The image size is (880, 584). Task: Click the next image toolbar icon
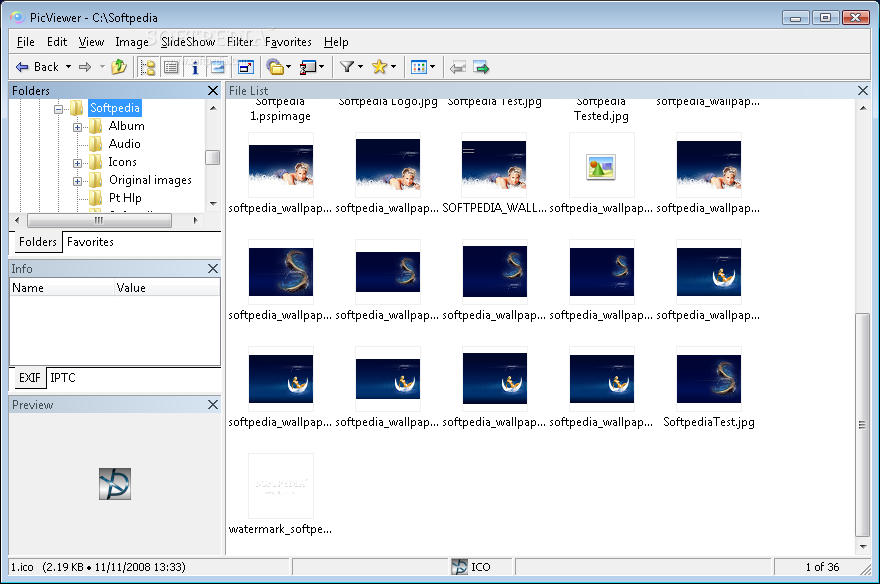[481, 68]
